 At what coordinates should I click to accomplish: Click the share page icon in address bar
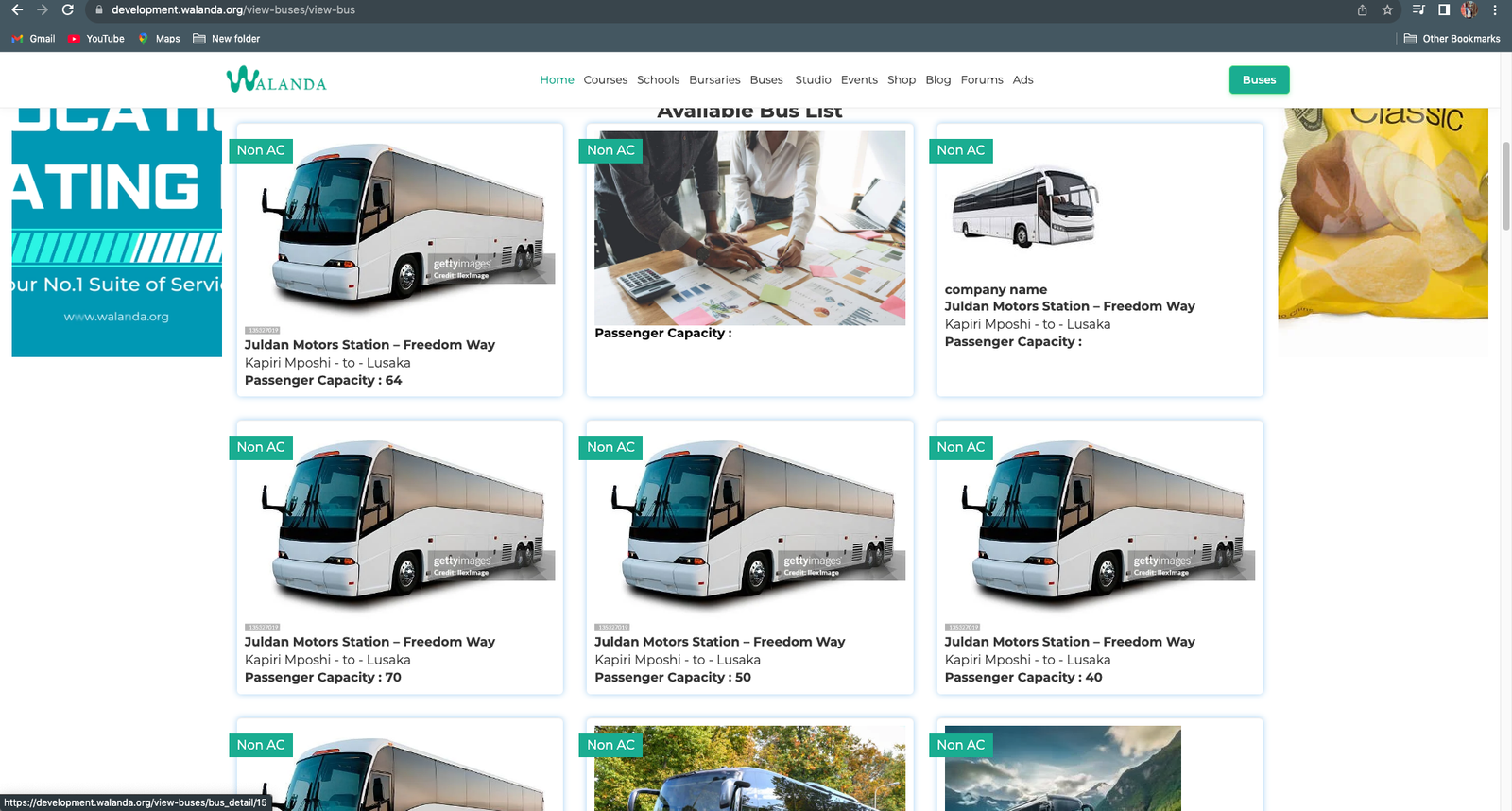[x=1362, y=9]
